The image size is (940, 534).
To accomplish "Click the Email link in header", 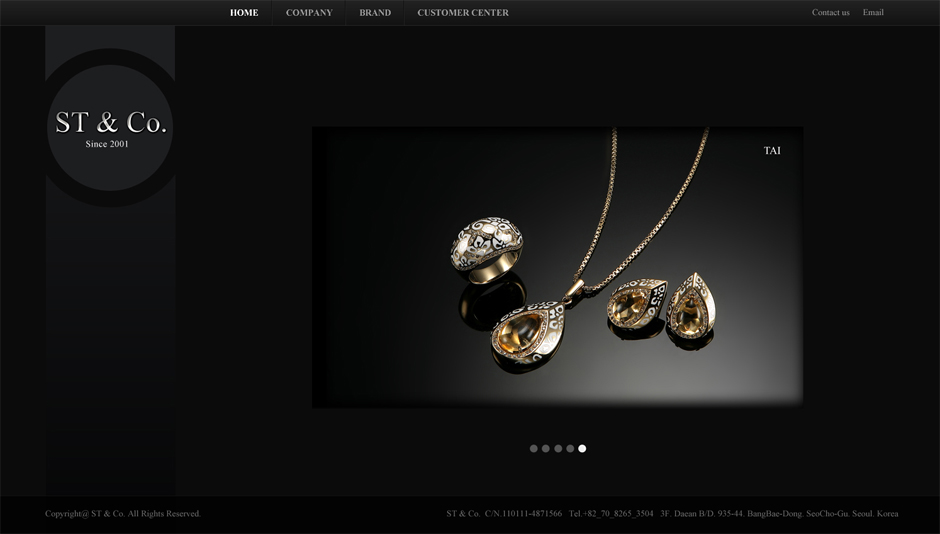I will 873,13.
